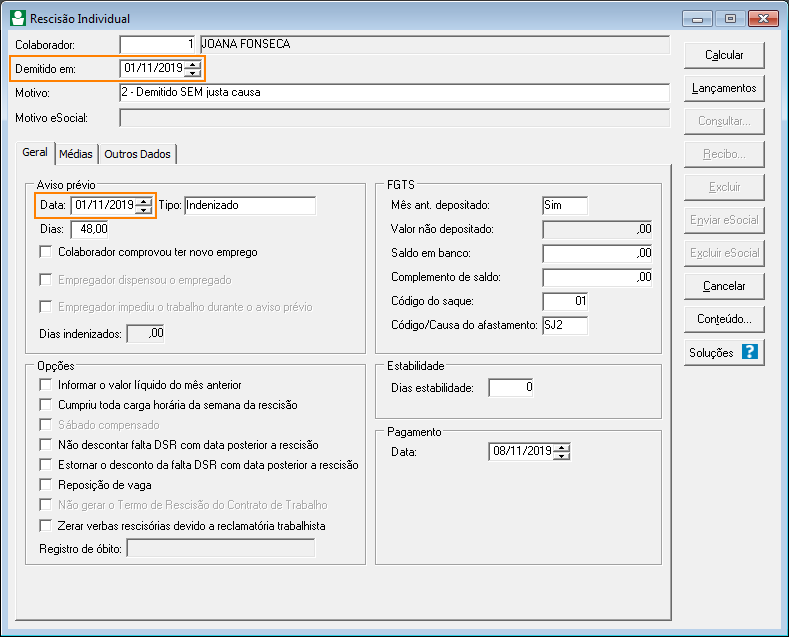
Task: Click the Calcular button
Action: [x=724, y=55]
